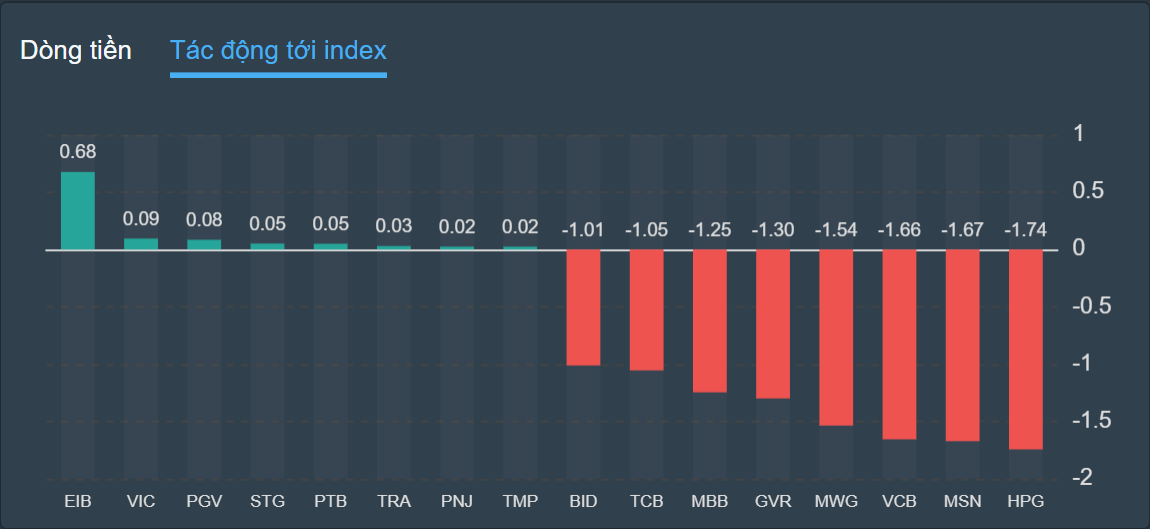This screenshot has height=529, width=1150.
Task: Click the red TCB bar
Action: [647, 309]
